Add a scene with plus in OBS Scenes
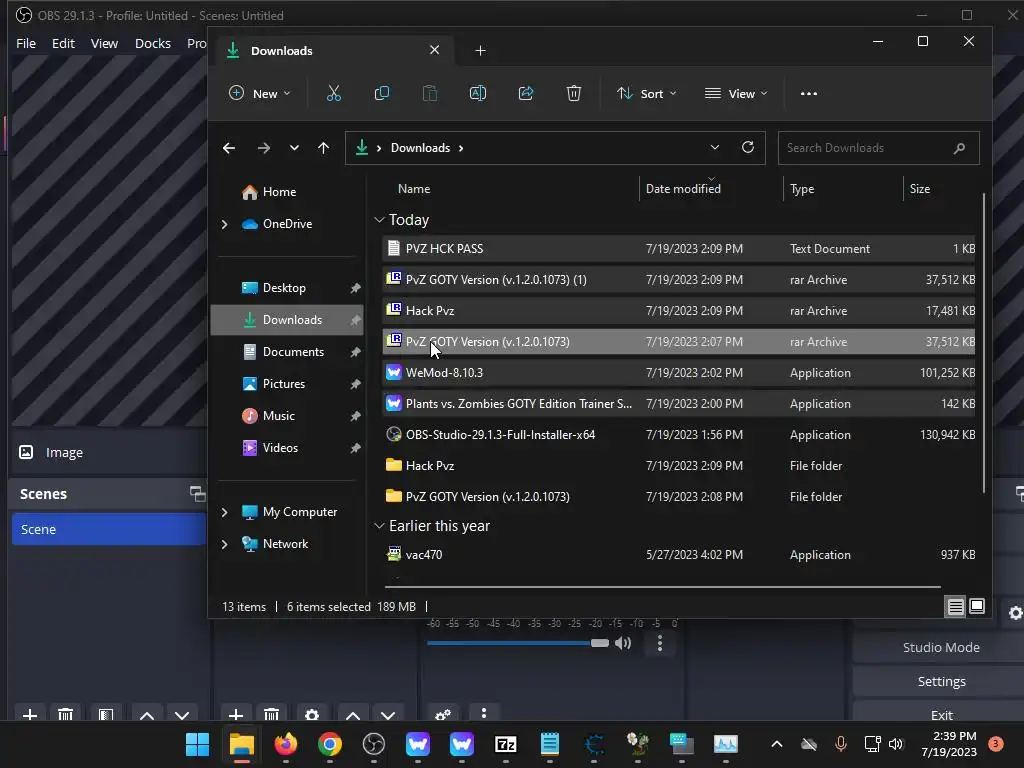 (x=29, y=715)
